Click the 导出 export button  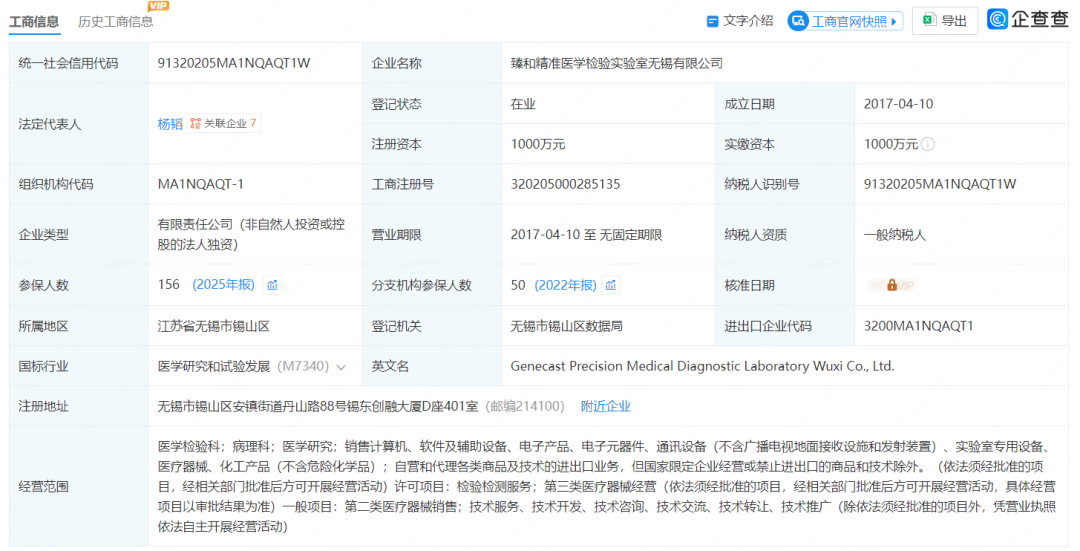pyautogui.click(x=944, y=21)
